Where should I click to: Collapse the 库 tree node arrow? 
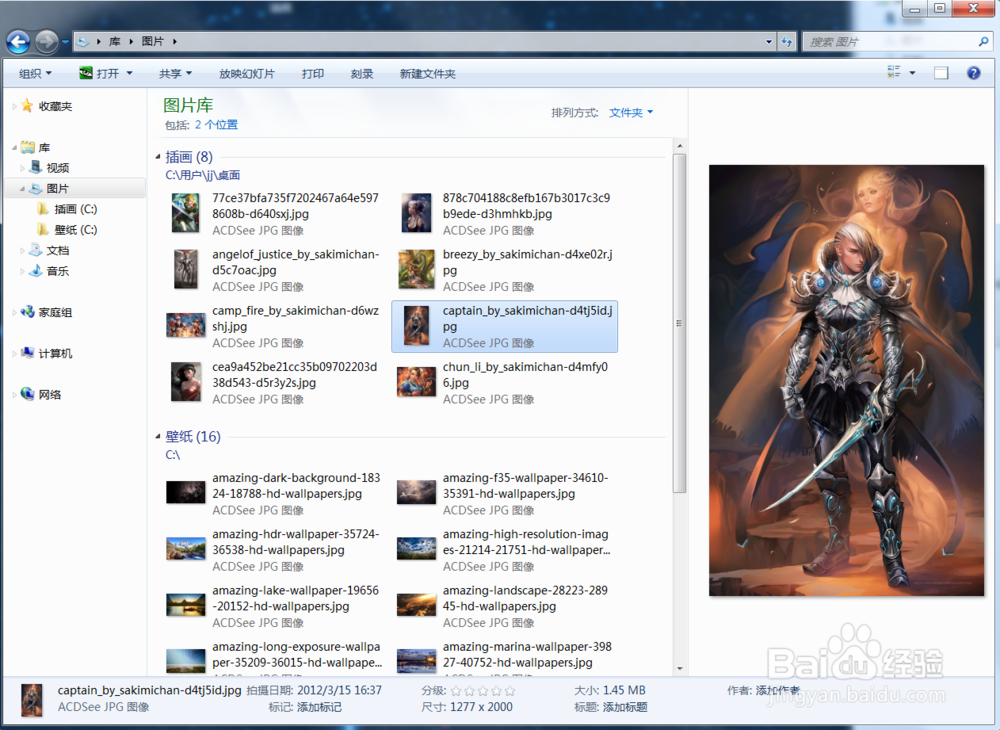[x=14, y=147]
